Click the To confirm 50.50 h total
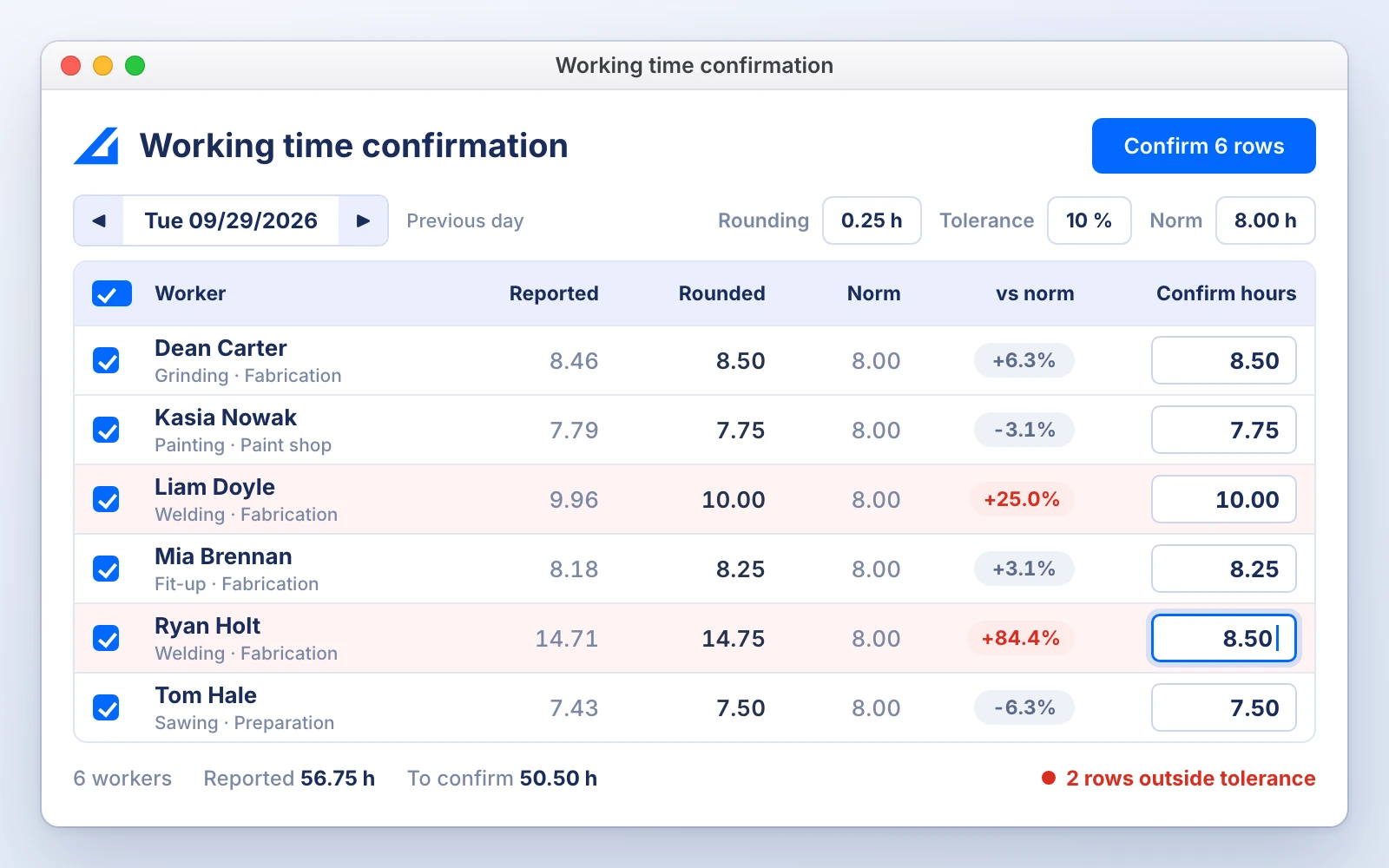Viewport: 1389px width, 868px height. point(503,779)
